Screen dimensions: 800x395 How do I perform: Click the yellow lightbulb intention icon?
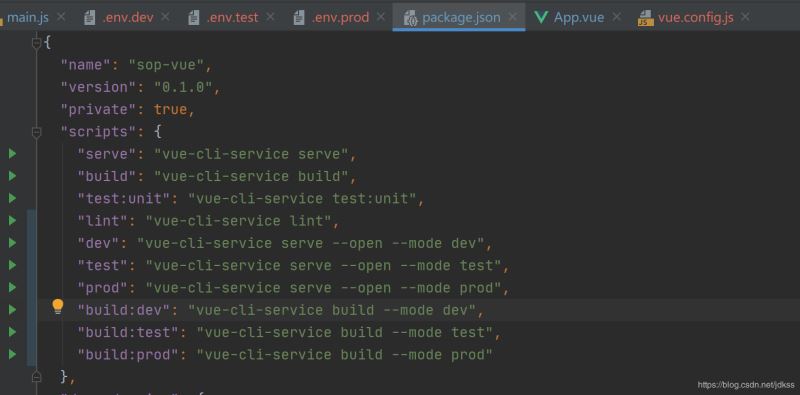[58, 307]
